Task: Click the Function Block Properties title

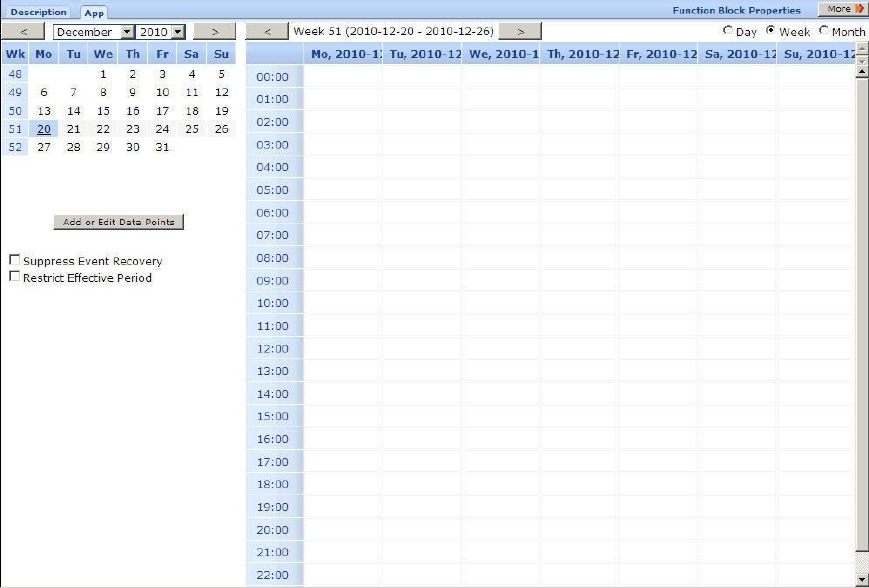Action: (736, 11)
